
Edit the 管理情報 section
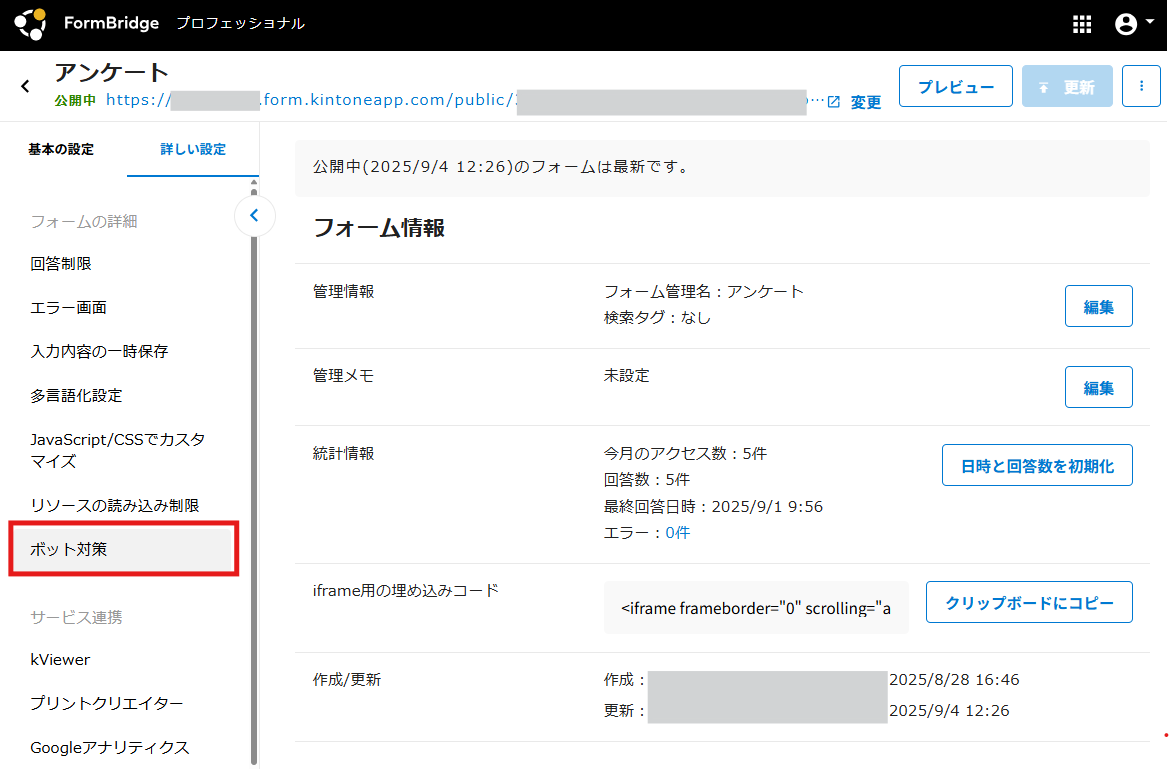1098,306
